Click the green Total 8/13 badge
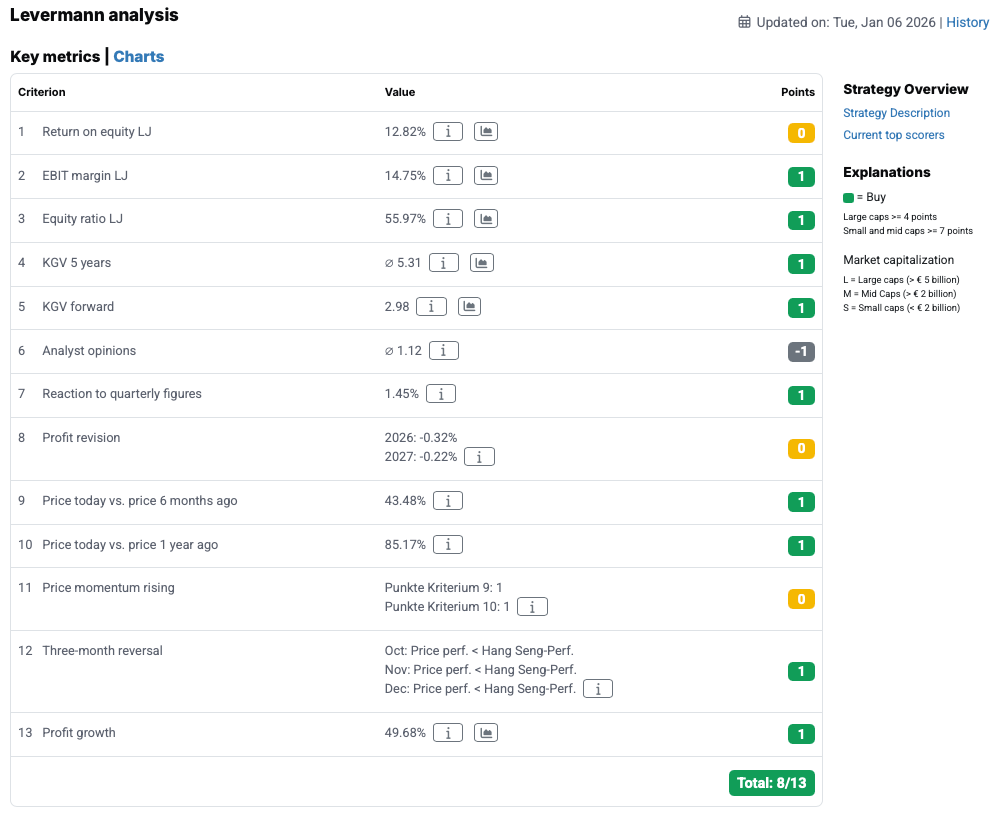995x822 pixels. tap(771, 783)
